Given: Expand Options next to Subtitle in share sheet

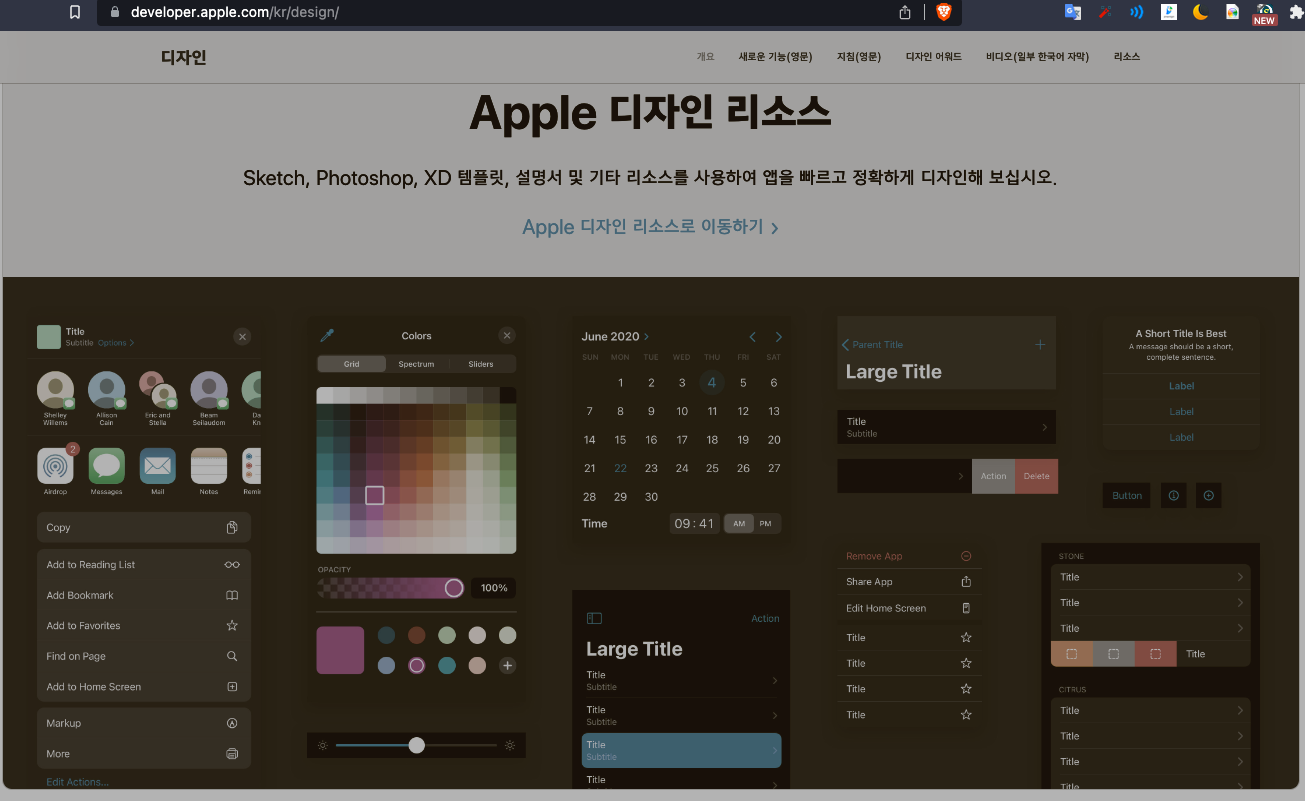Looking at the screenshot, I should point(116,343).
